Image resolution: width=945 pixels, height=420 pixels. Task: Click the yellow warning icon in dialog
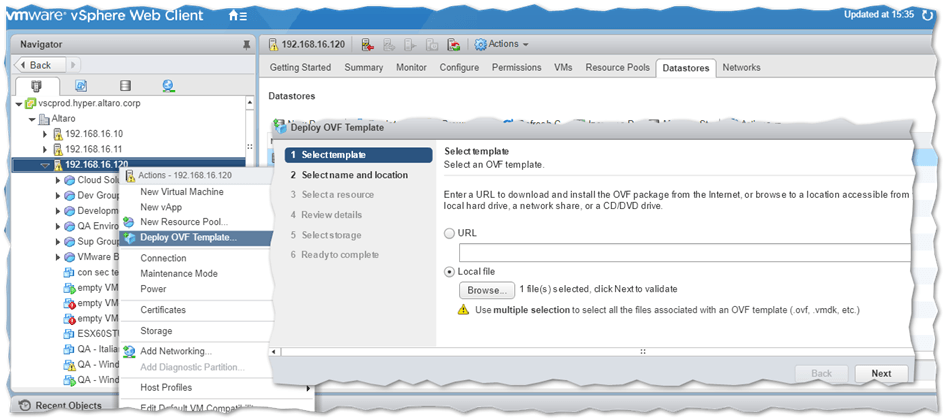463,310
